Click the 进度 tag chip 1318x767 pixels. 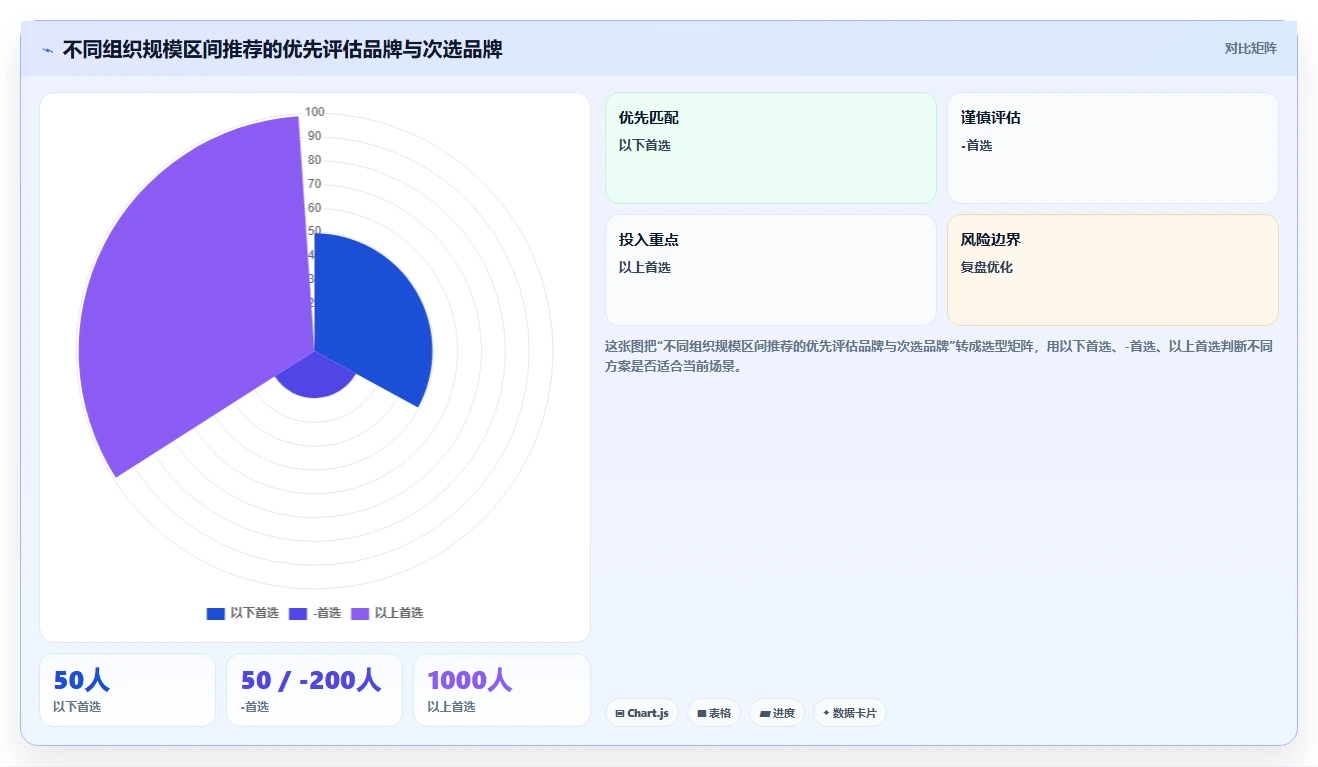777,713
